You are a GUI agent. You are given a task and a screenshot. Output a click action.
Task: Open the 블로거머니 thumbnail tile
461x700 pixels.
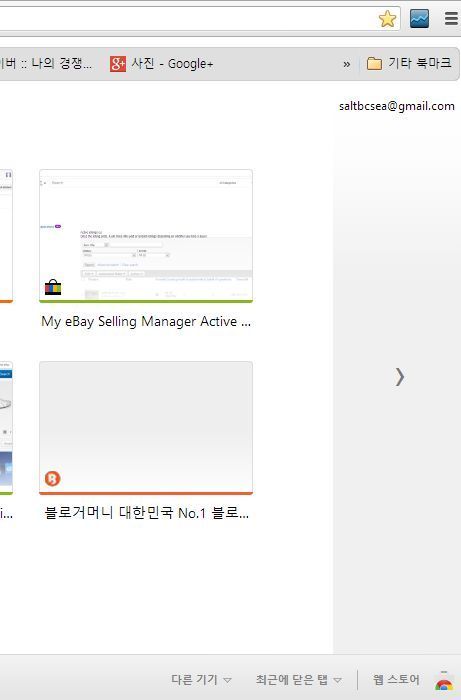pyautogui.click(x=146, y=428)
